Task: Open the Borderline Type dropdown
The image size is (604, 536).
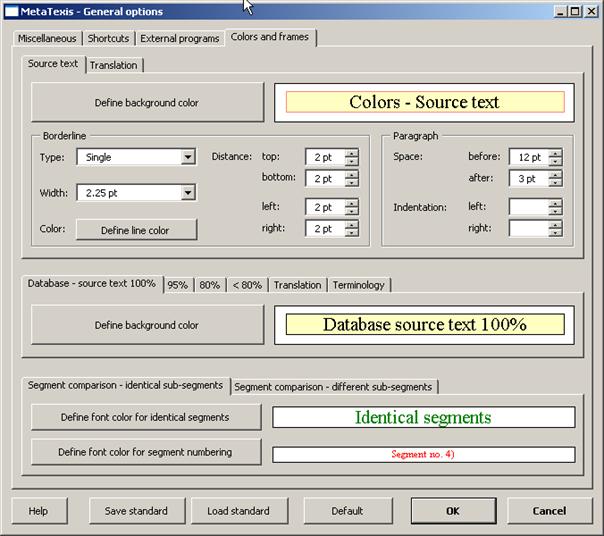Action: coord(188,157)
